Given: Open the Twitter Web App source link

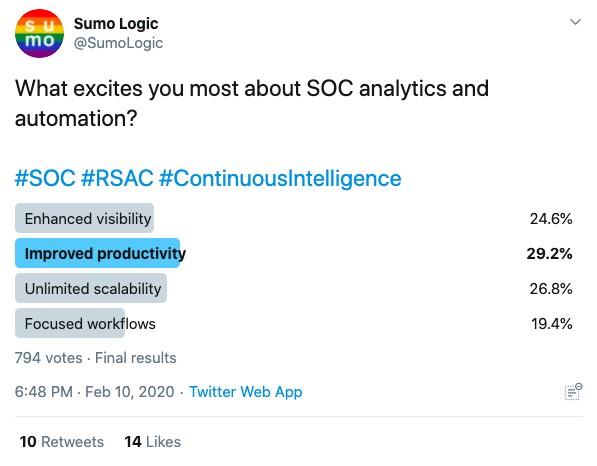Looking at the screenshot, I should 246,392.
